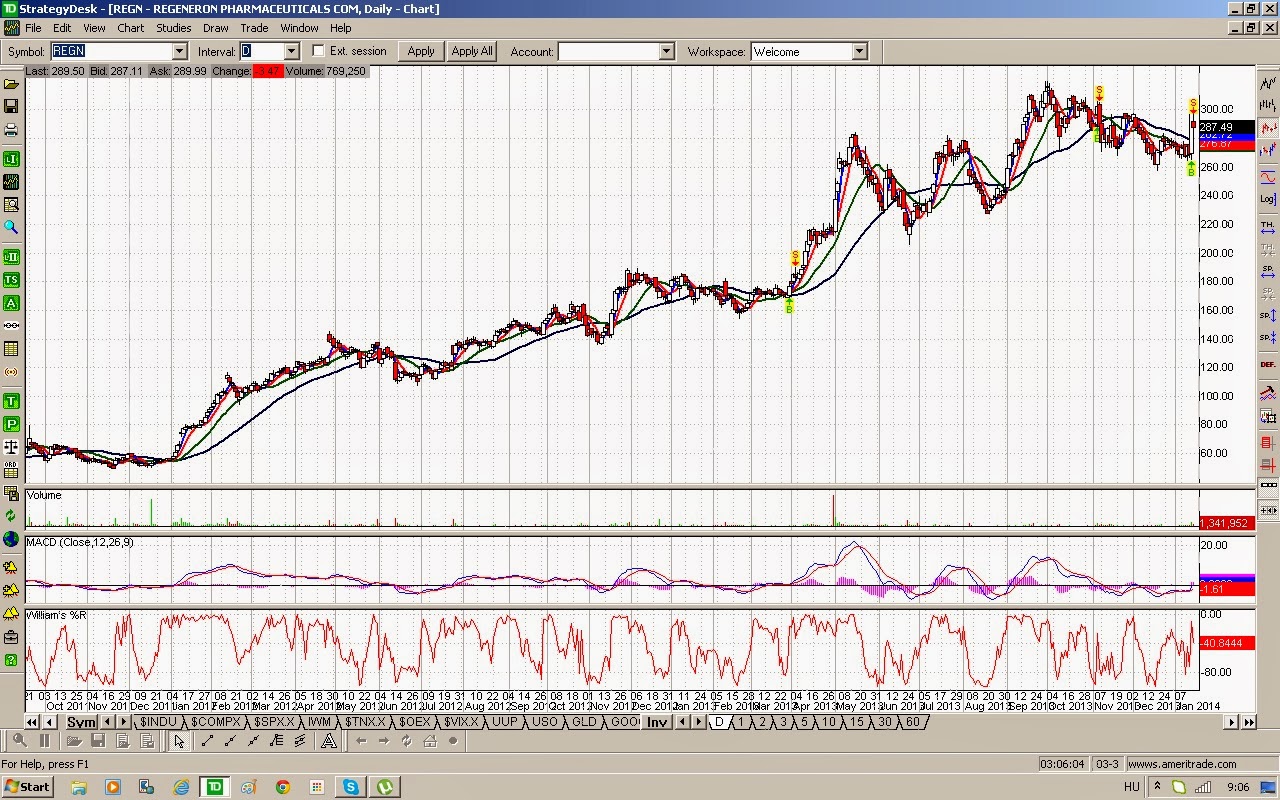Viewport: 1280px width, 800px height.
Task: Open the Interval dropdown
Action: click(x=291, y=51)
